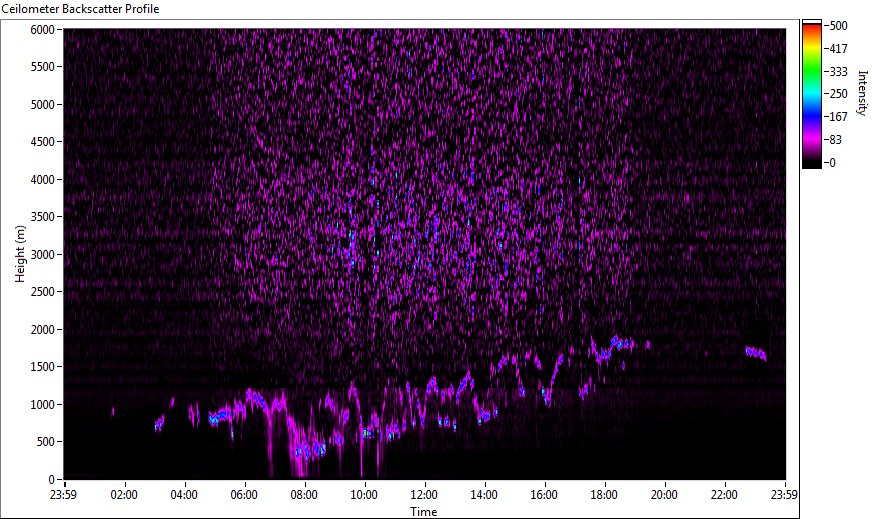Click the Height (m) axis label

point(20,254)
